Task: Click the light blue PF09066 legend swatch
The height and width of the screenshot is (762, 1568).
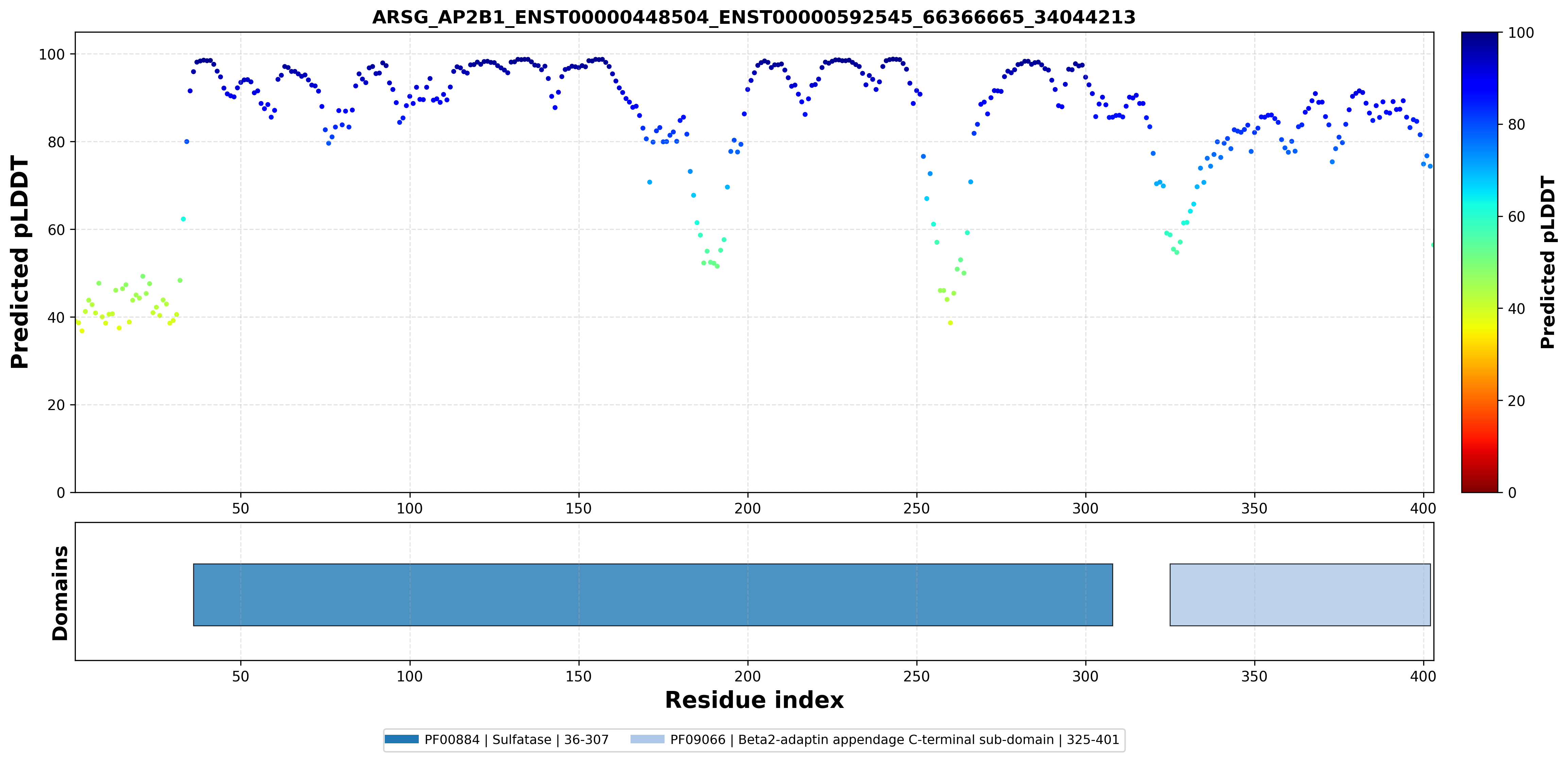Action: (x=647, y=740)
